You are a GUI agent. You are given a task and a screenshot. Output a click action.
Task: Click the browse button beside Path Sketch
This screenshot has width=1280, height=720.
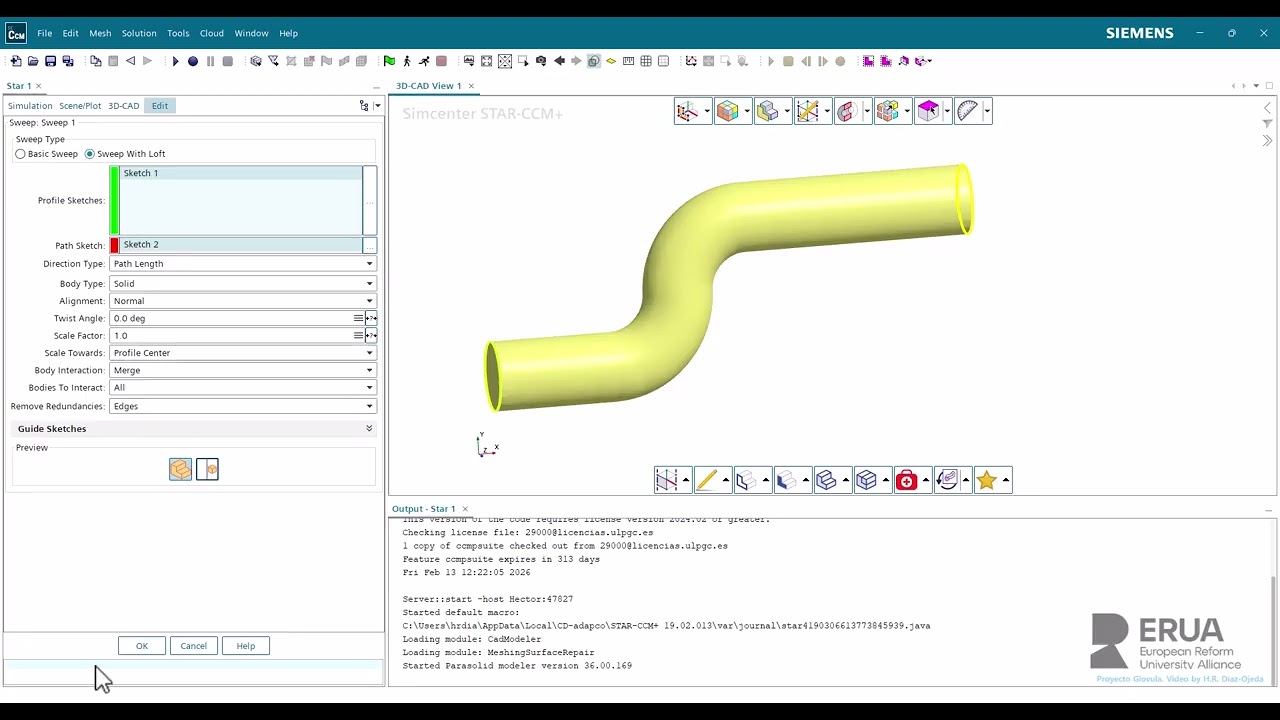point(370,245)
